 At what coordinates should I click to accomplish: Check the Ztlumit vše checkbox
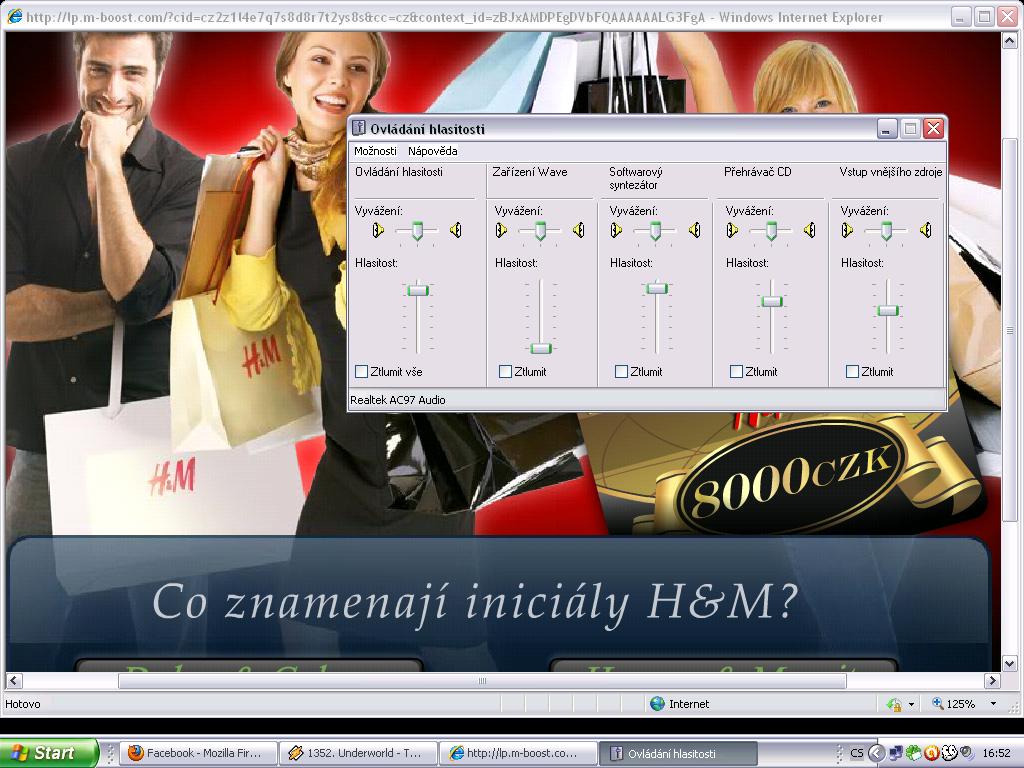[x=361, y=372]
